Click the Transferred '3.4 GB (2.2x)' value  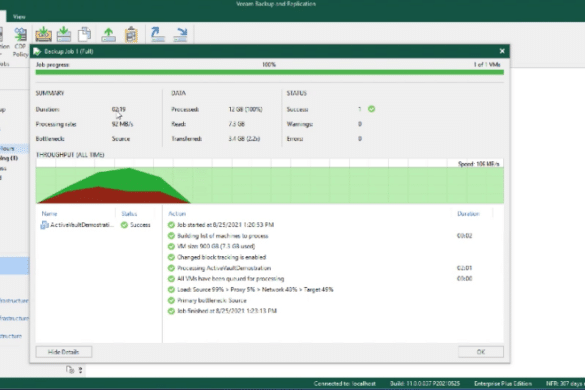244,138
